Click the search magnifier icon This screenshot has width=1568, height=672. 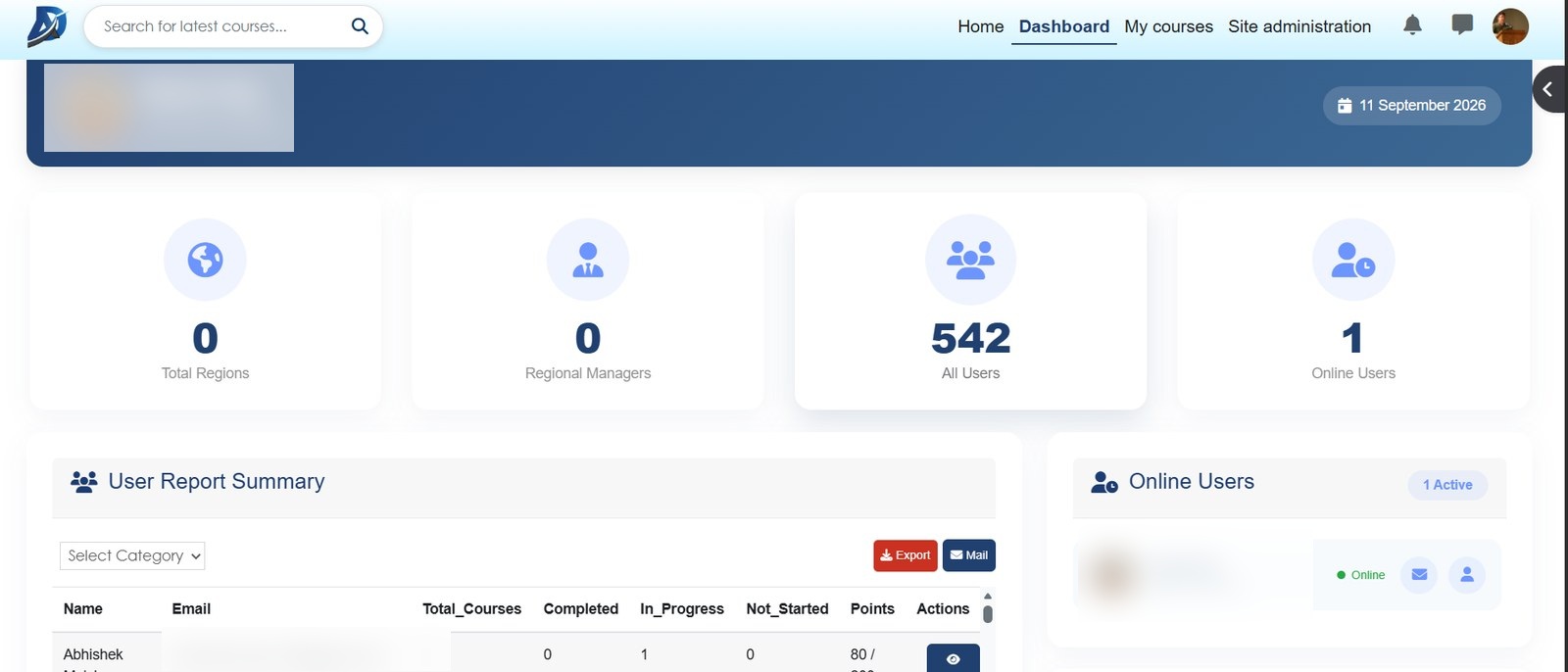[360, 26]
